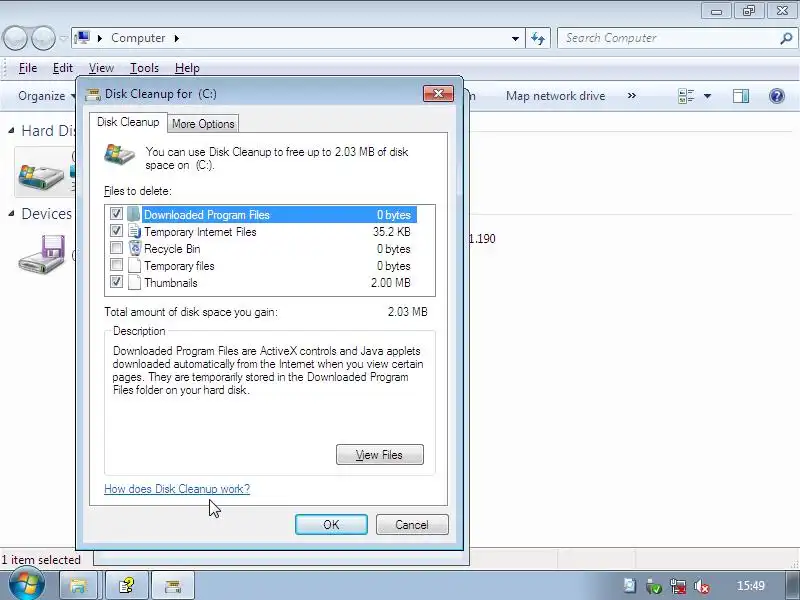Check the Downloaded Program Files checkbox

(x=116, y=214)
